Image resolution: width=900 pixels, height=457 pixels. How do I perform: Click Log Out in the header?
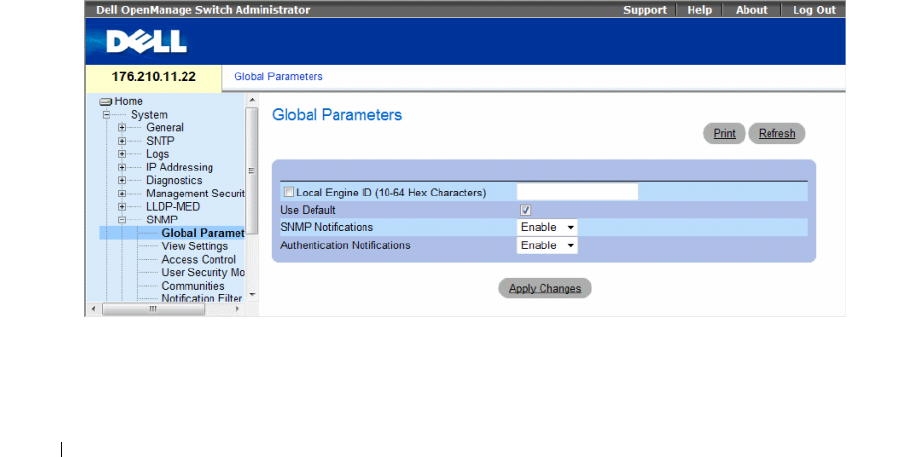[814, 10]
